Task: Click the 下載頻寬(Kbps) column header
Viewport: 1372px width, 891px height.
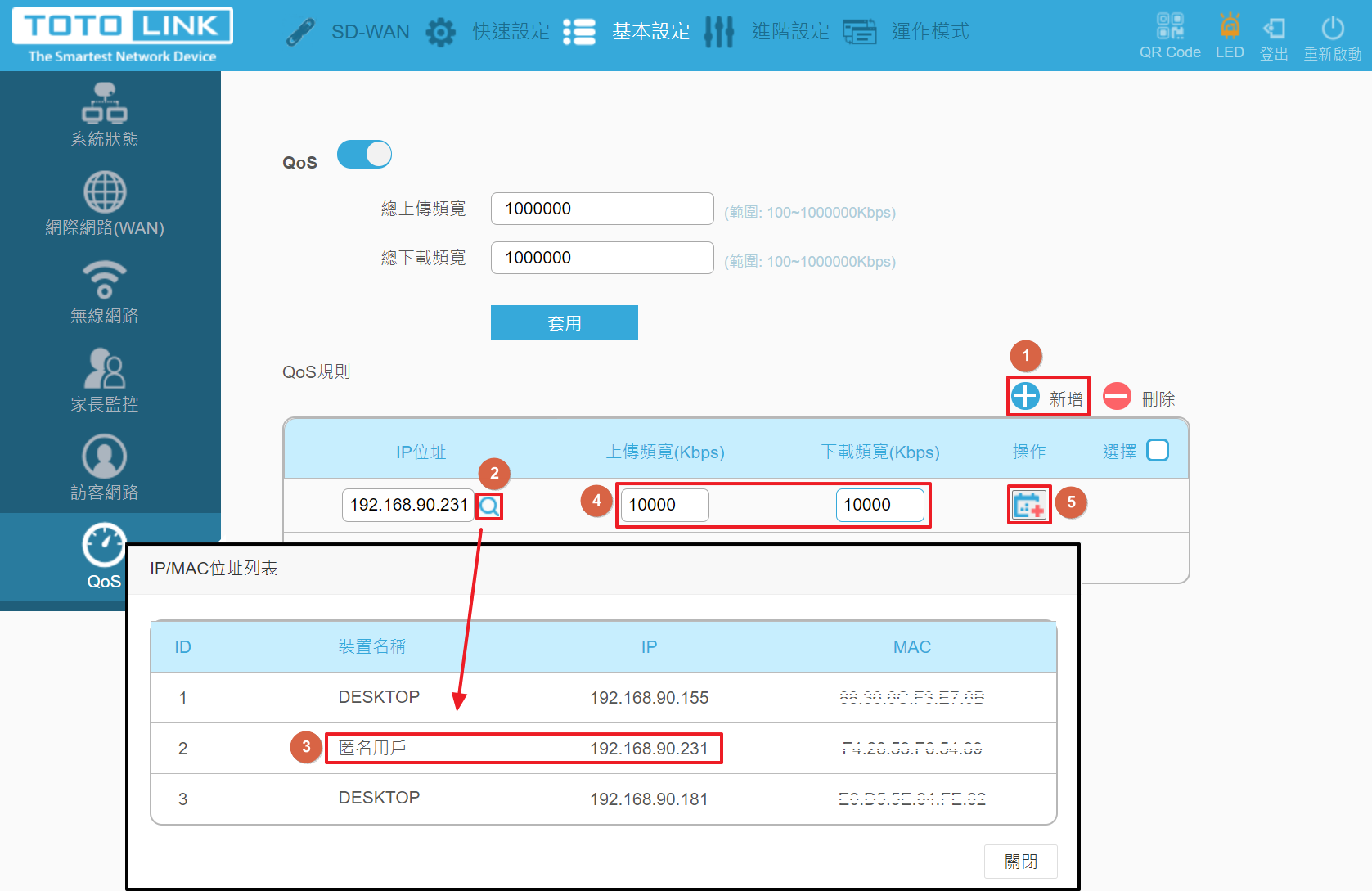Action: 880,452
